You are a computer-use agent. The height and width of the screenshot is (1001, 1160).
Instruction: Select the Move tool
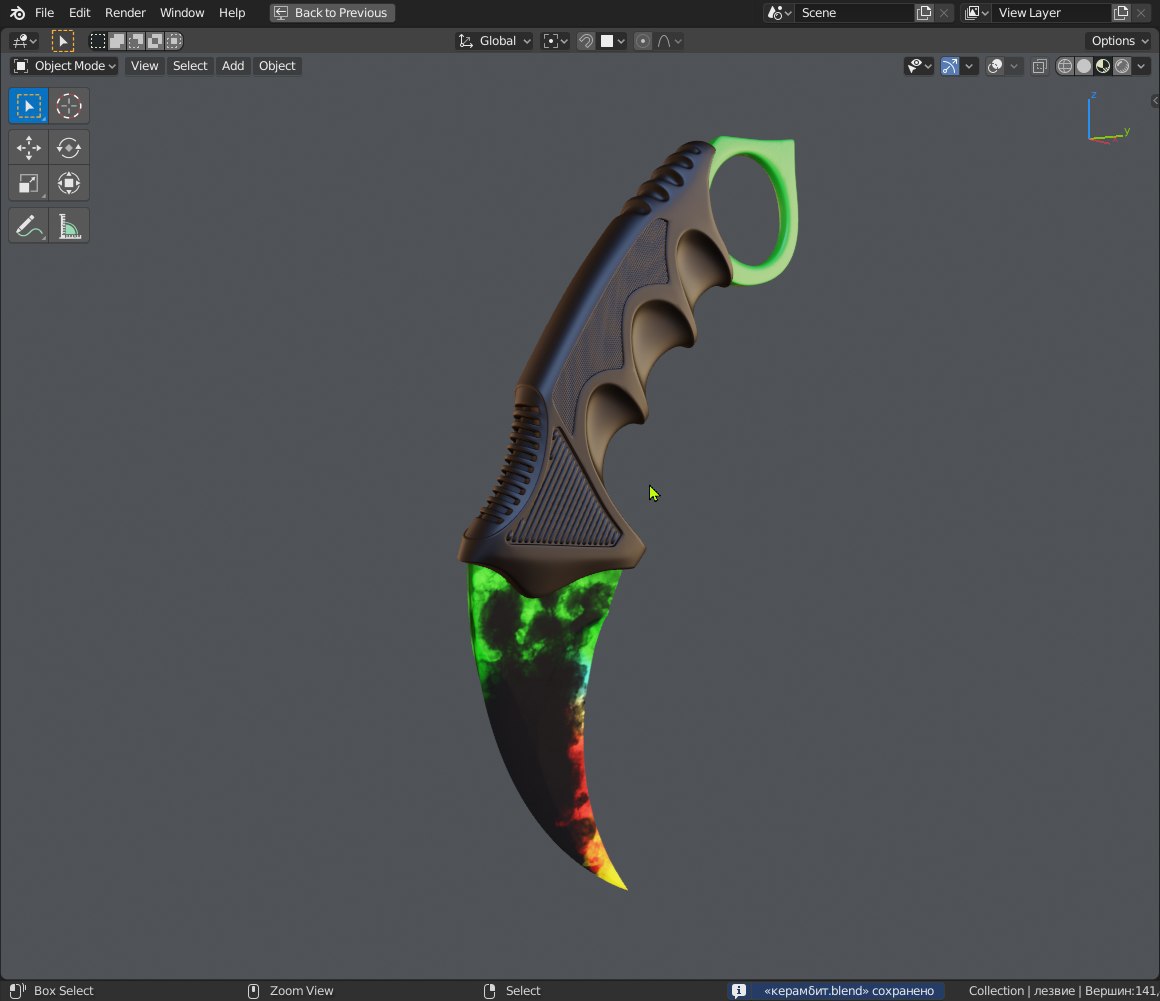29,147
